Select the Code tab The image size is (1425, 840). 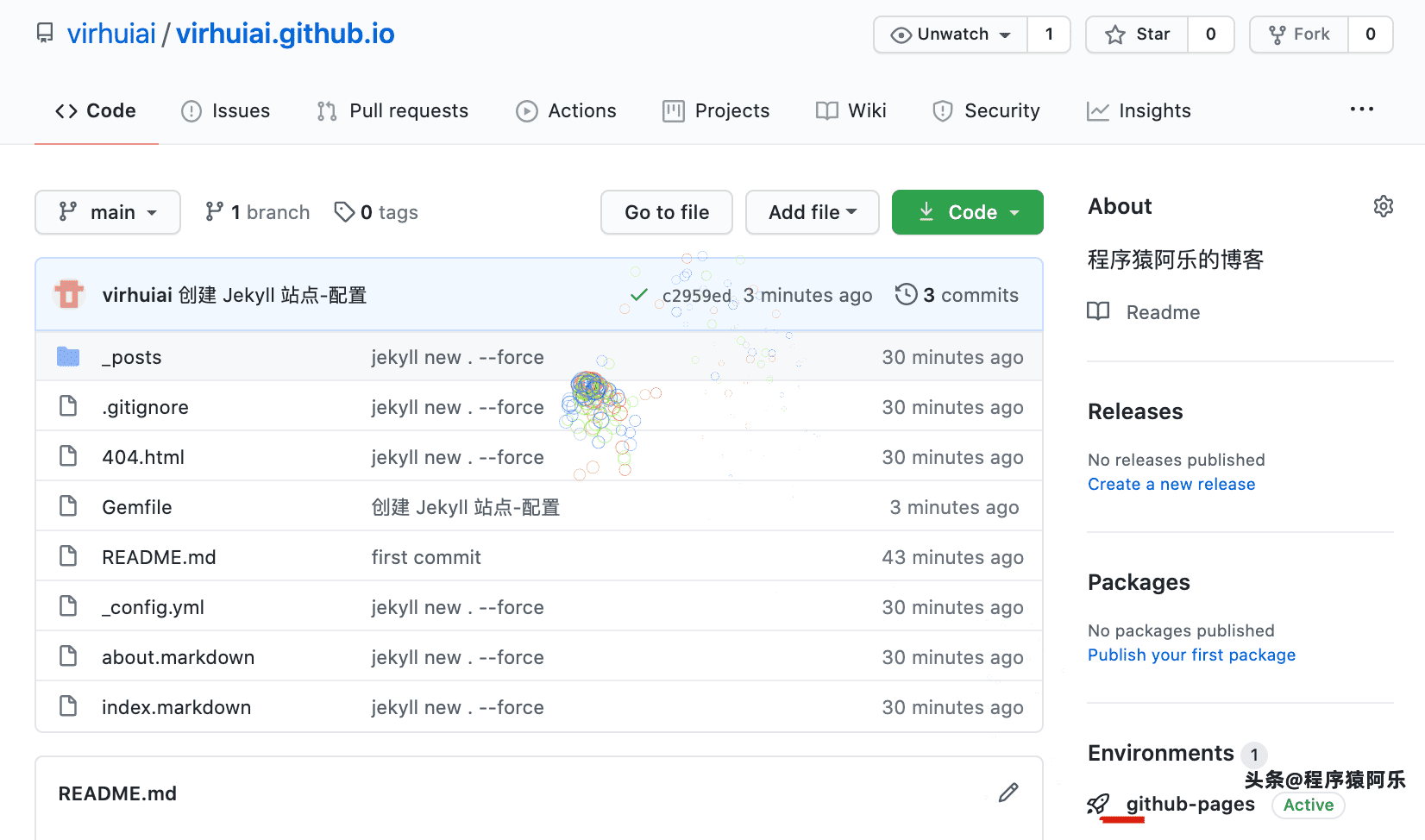(x=96, y=110)
